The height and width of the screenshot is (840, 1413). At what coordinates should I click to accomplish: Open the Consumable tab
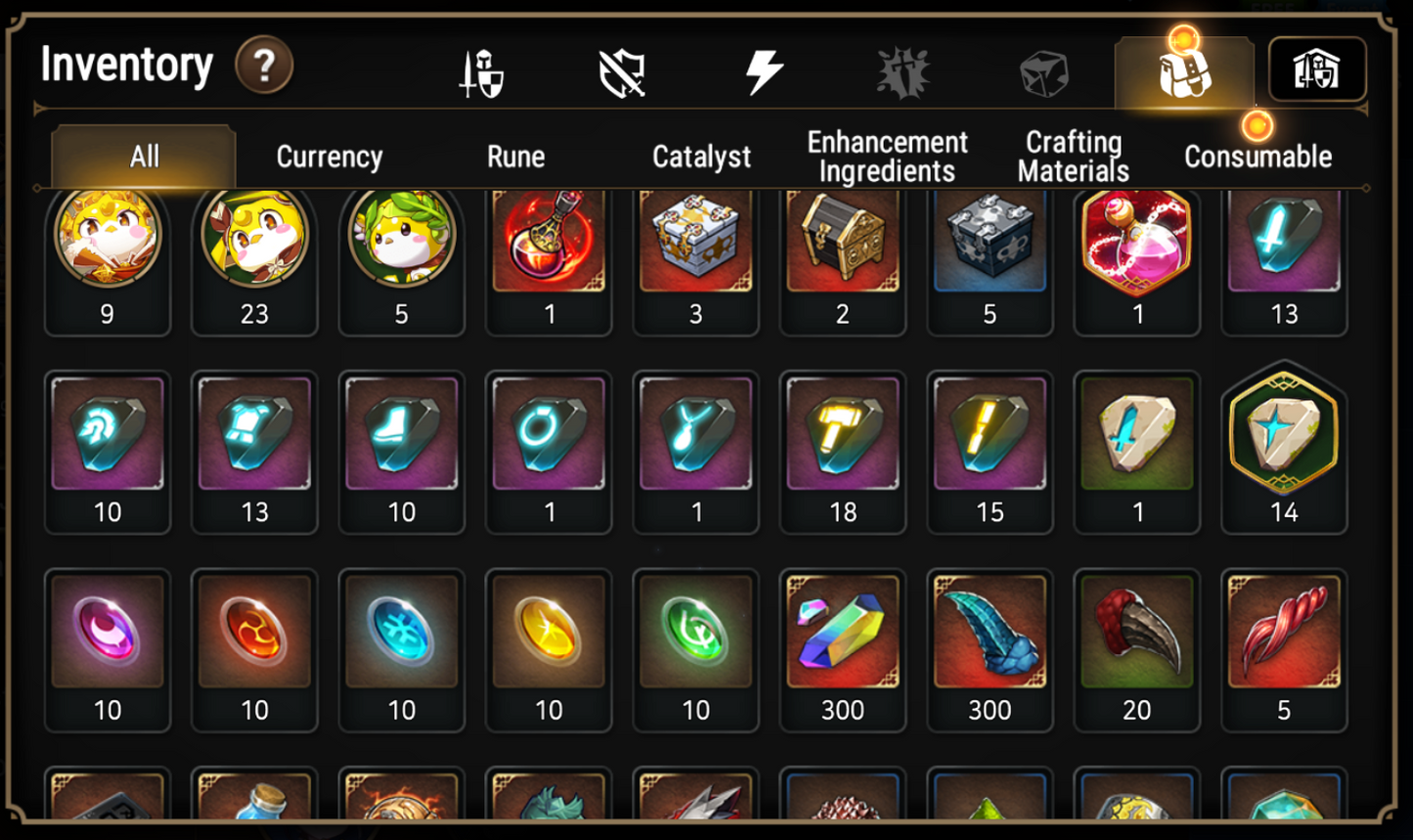[x=1258, y=156]
